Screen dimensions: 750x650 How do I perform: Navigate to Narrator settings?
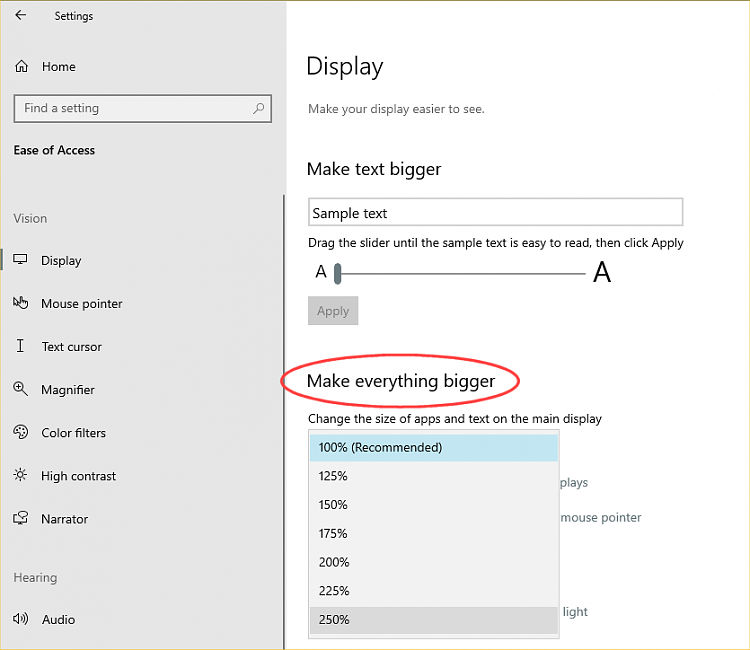click(x=65, y=519)
